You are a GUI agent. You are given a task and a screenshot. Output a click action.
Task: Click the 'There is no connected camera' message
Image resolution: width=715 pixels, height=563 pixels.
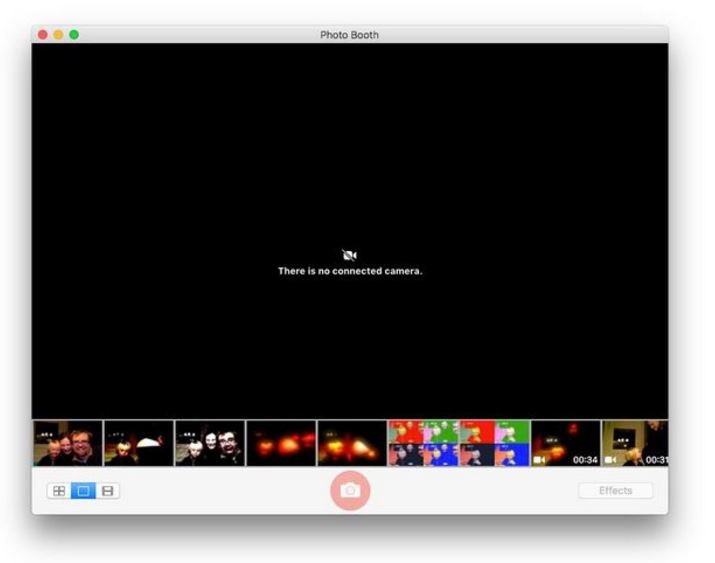[x=350, y=271]
